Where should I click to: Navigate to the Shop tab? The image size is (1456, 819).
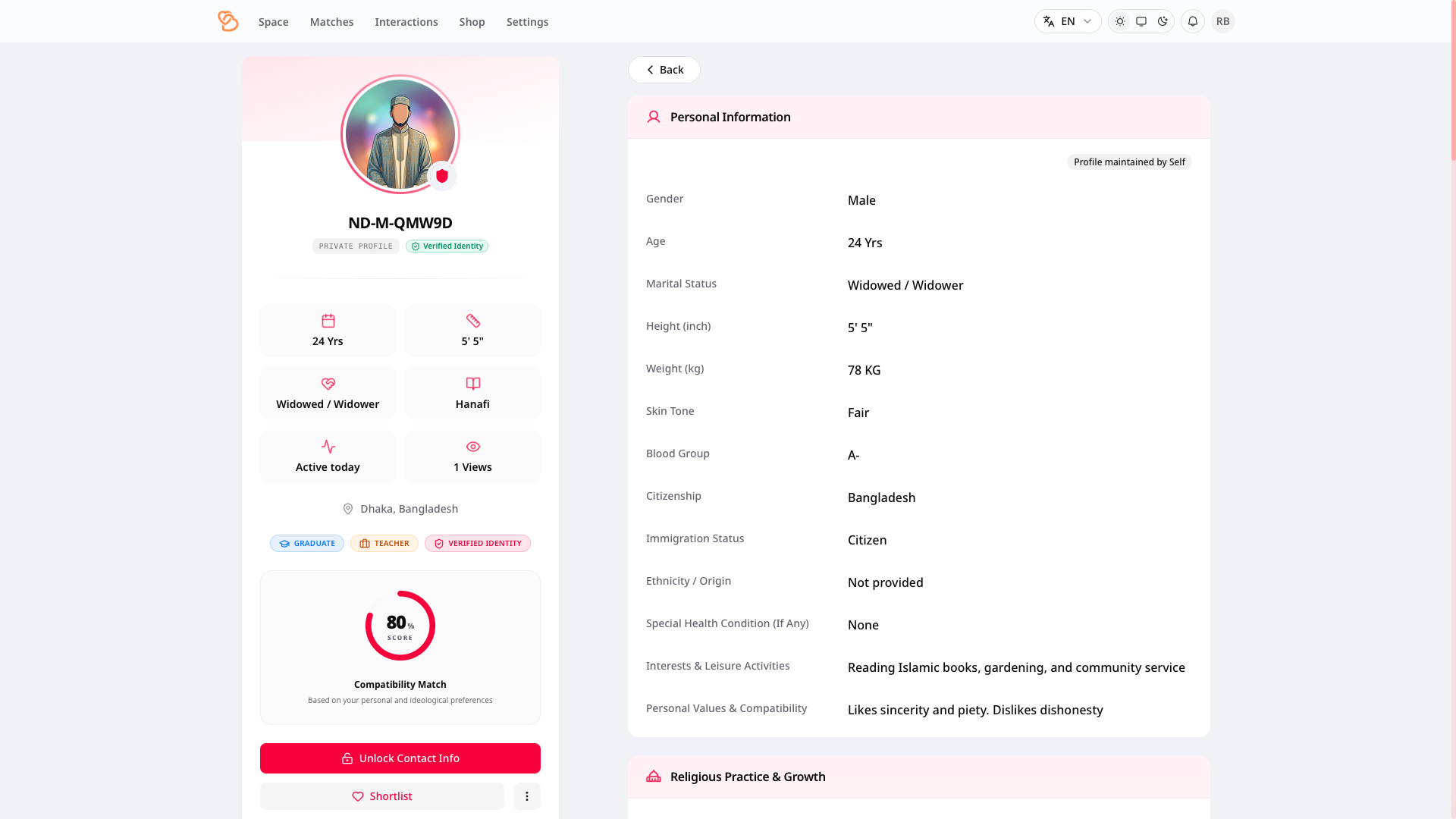[x=472, y=21]
